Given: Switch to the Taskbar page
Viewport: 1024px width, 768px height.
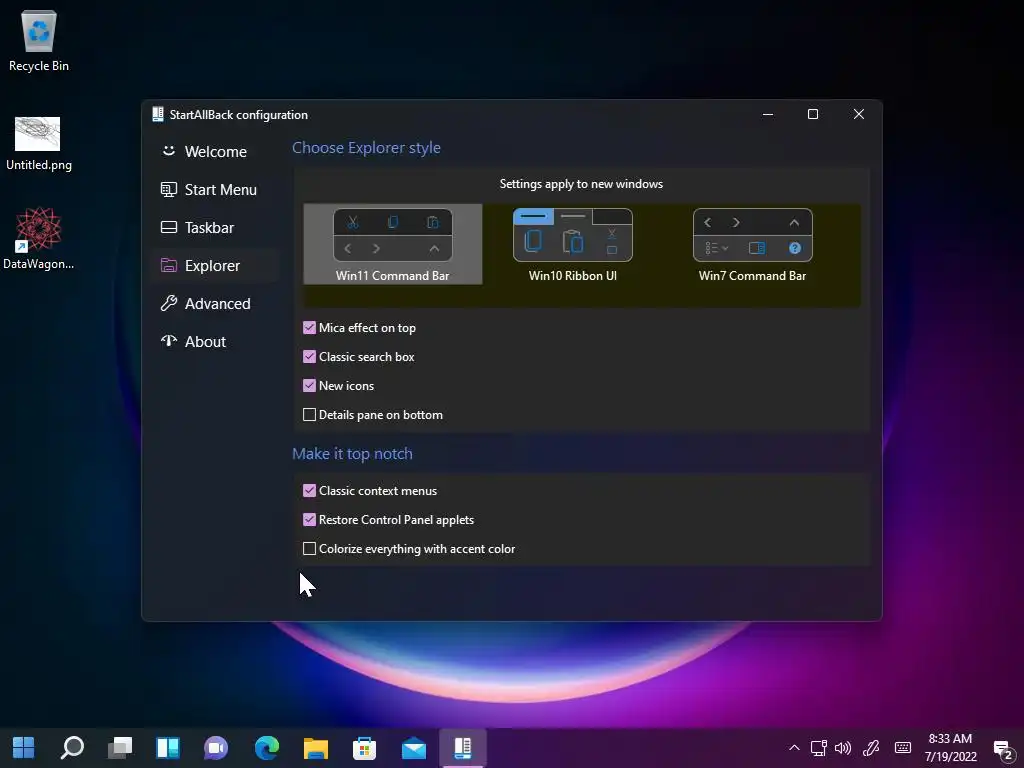Looking at the screenshot, I should [x=215, y=227].
